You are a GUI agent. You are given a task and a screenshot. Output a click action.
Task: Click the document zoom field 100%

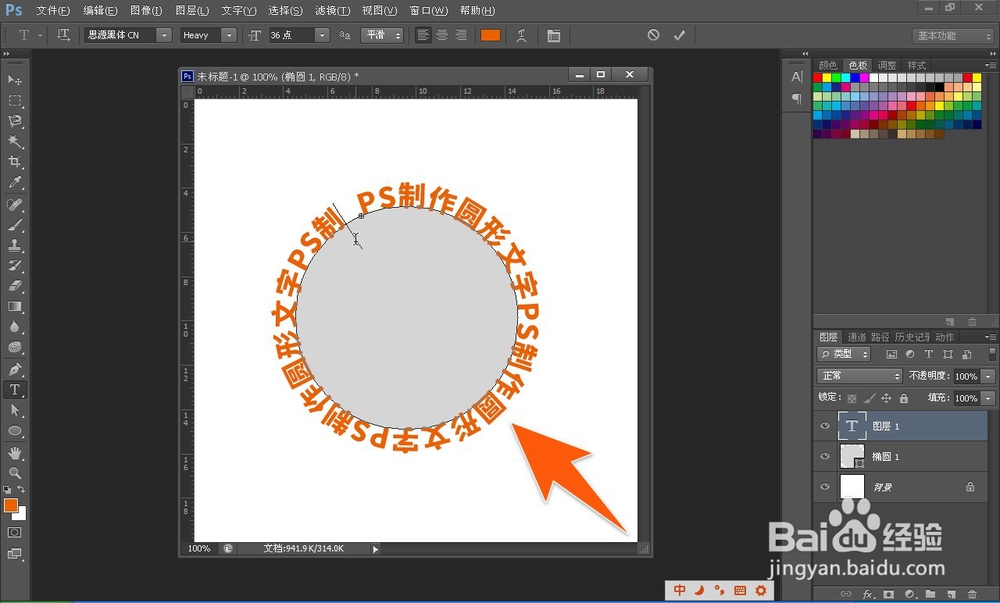[x=199, y=548]
